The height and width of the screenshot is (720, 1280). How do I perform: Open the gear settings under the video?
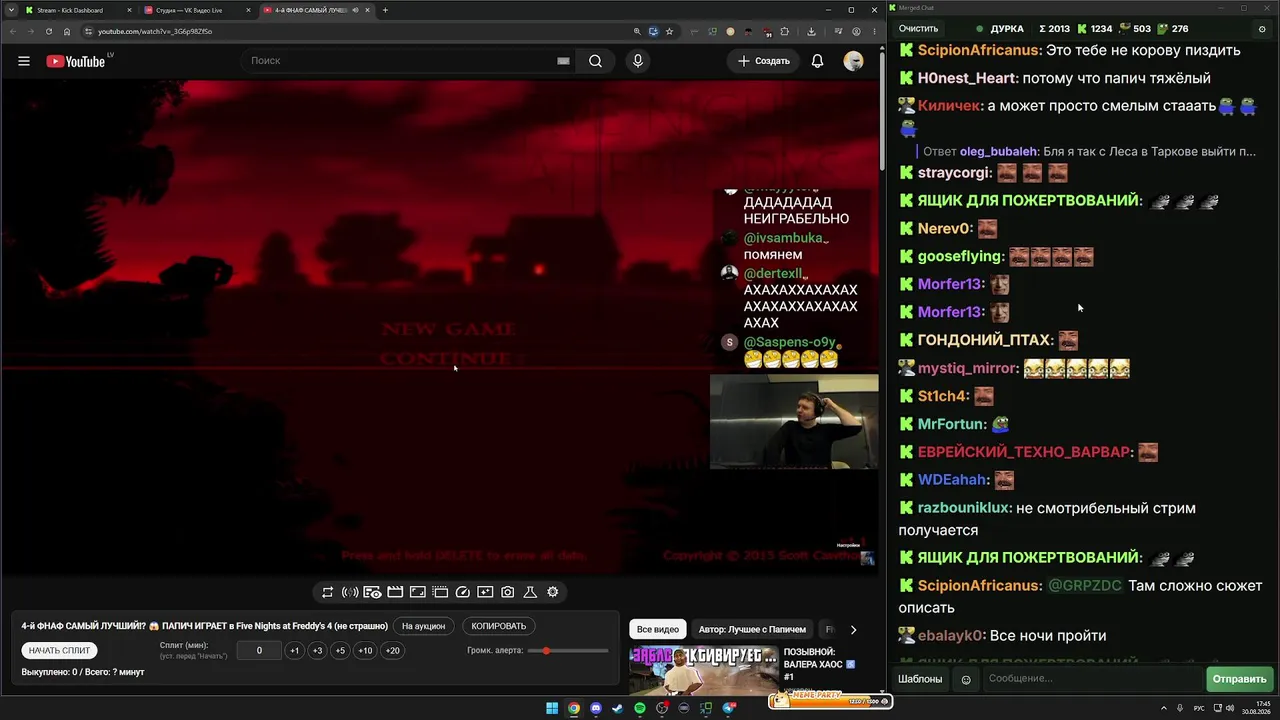tap(552, 592)
